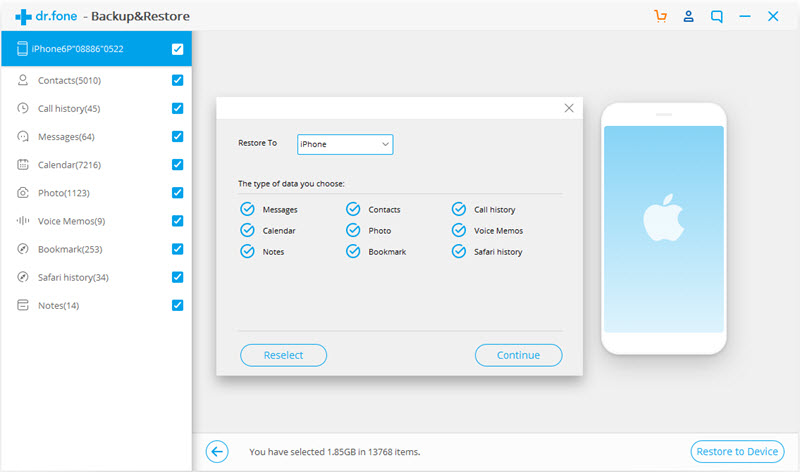Open the feedback chat icon
Viewport: 800px width, 472px height.
(x=716, y=16)
